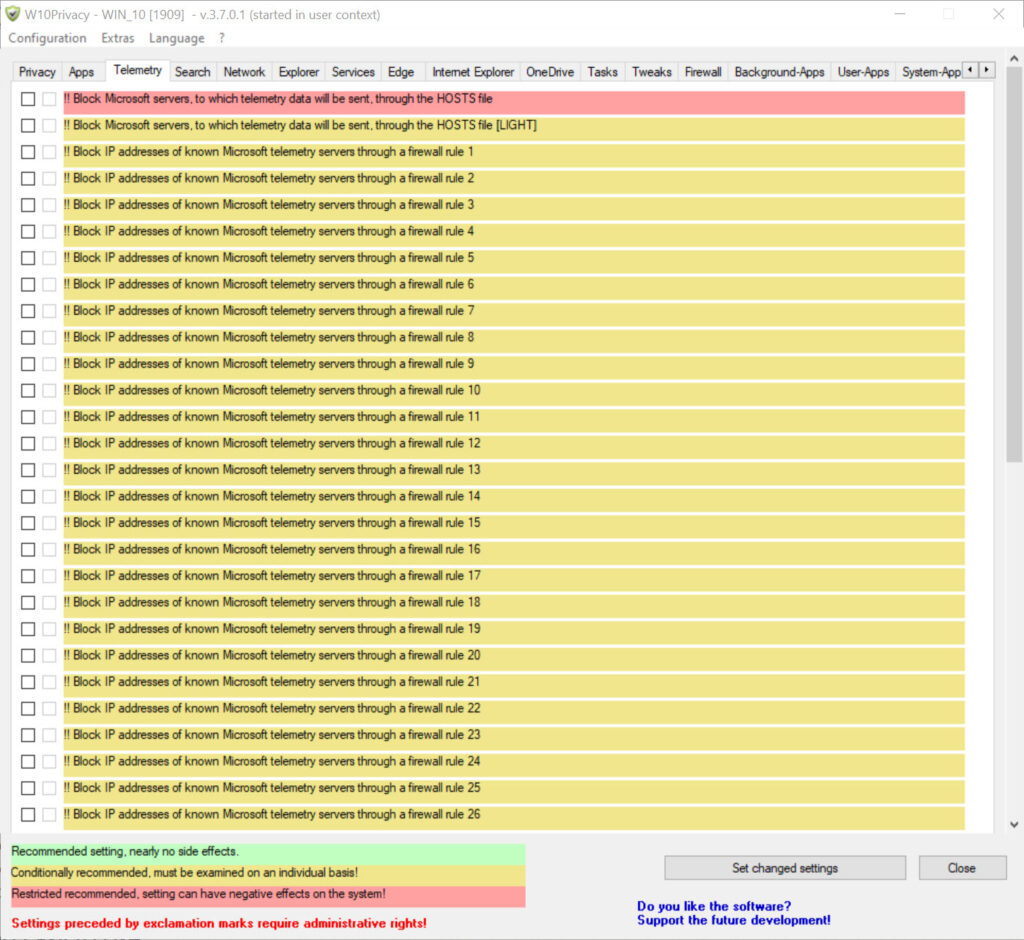Select the firewall rule 11 row text
The image size is (1024, 940).
click(x=272, y=417)
